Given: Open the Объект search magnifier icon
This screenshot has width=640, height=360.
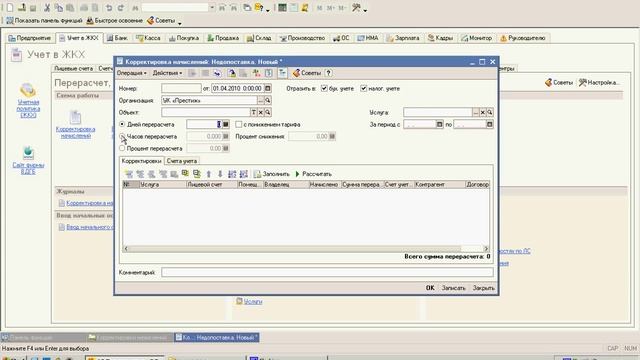Looking at the screenshot, I should (x=268, y=112).
